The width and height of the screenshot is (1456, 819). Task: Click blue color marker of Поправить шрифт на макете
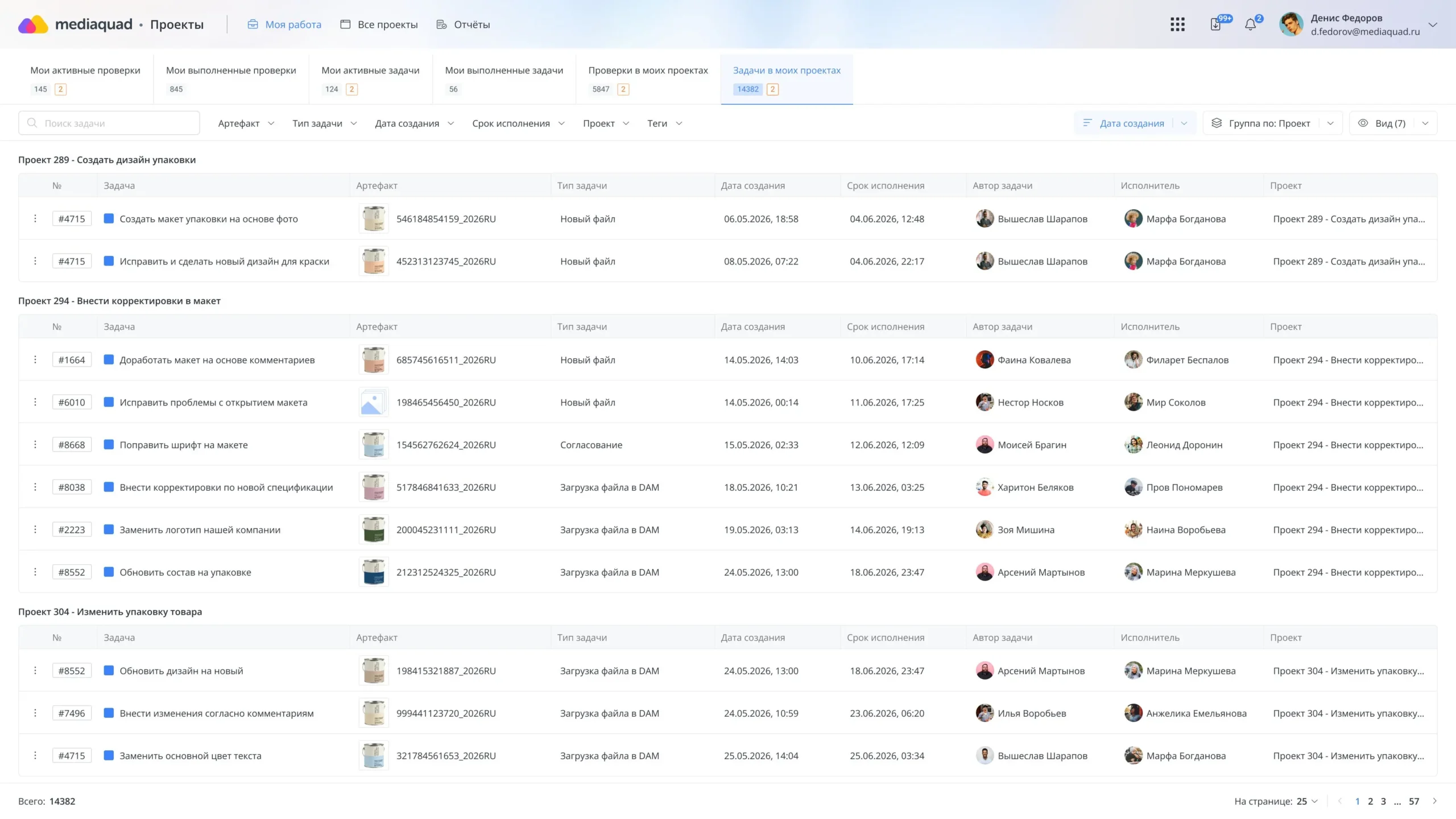[109, 444]
